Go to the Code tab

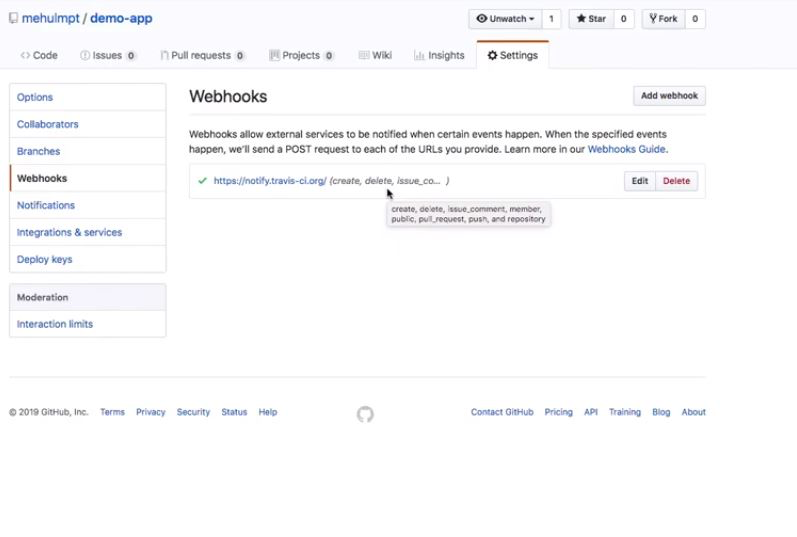pyautogui.click(x=39, y=56)
